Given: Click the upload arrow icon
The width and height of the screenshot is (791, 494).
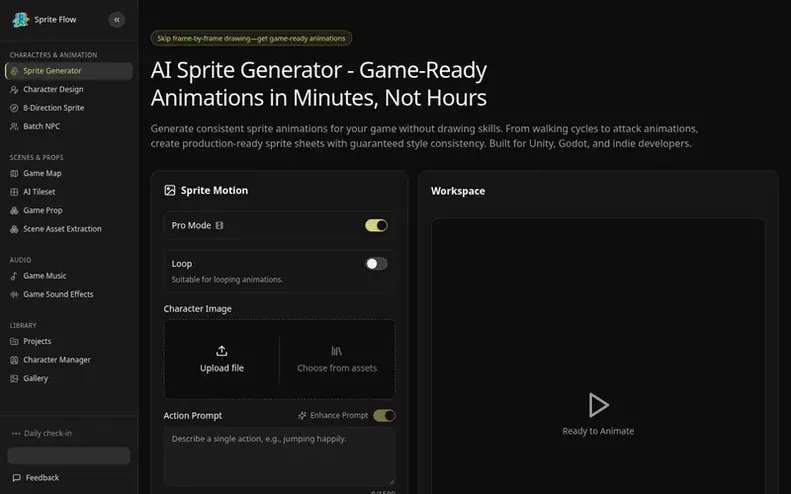Looking at the screenshot, I should click(221, 351).
